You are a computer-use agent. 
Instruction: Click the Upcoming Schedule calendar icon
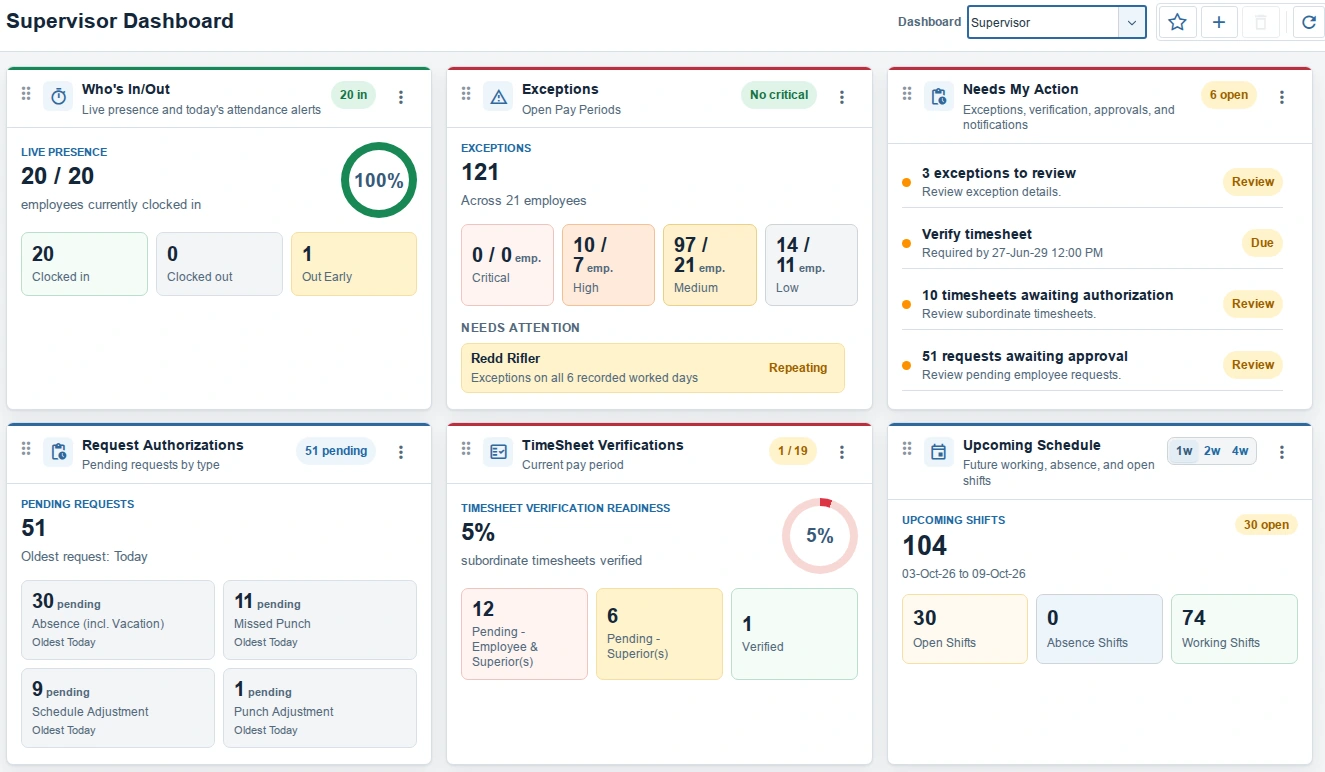pyautogui.click(x=939, y=452)
